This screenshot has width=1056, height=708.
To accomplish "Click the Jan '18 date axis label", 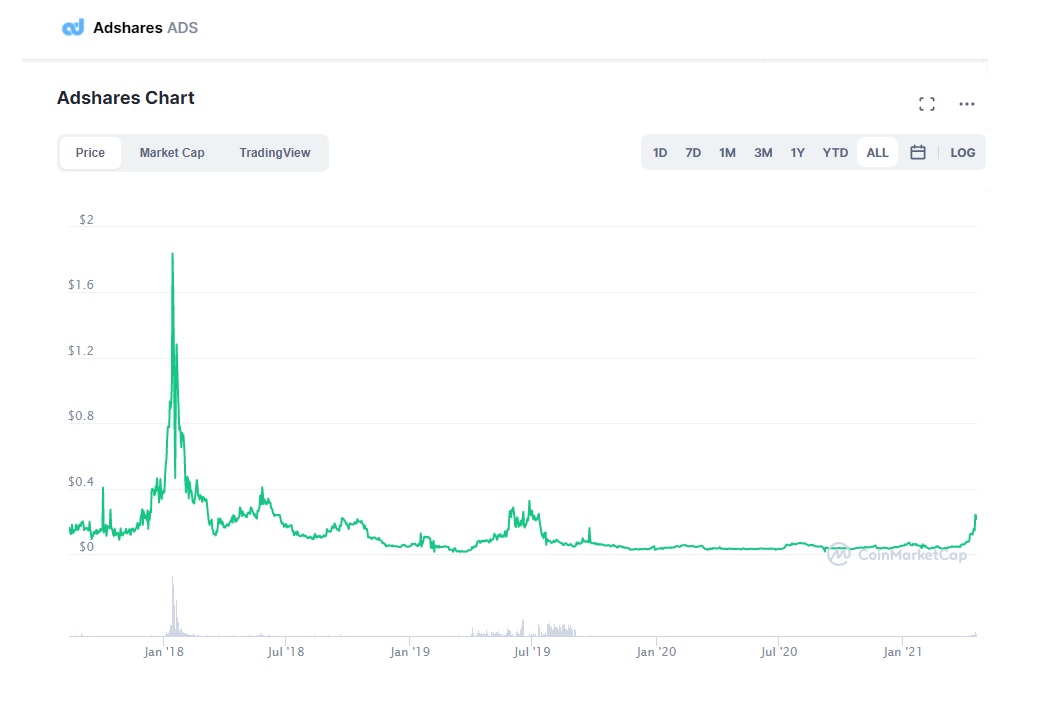I will 163,651.
